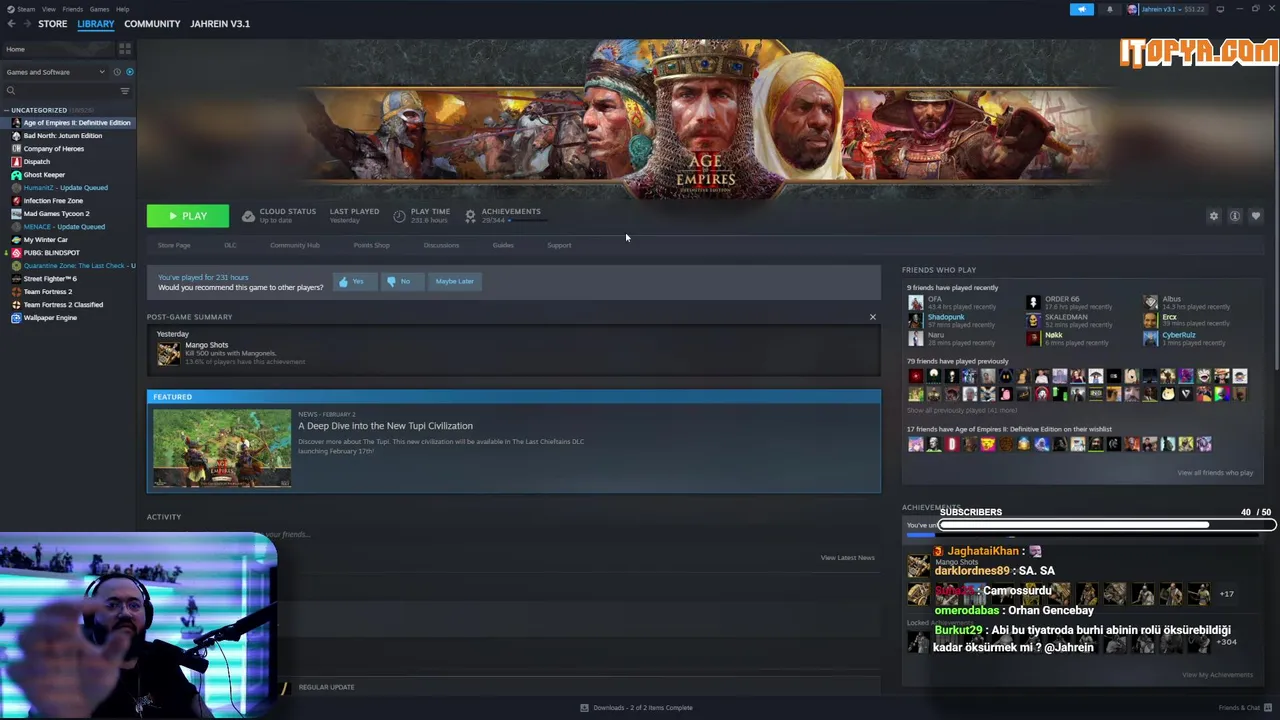Viewport: 1280px width, 720px height.
Task: Switch to the STORE tab
Action: click(52, 24)
